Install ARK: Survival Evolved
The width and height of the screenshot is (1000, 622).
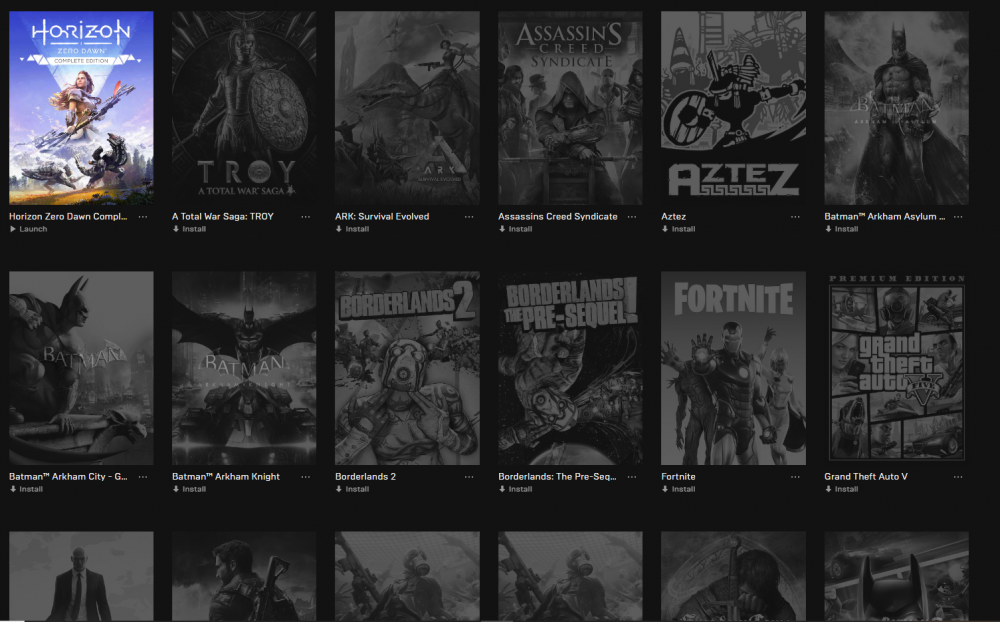tap(353, 229)
